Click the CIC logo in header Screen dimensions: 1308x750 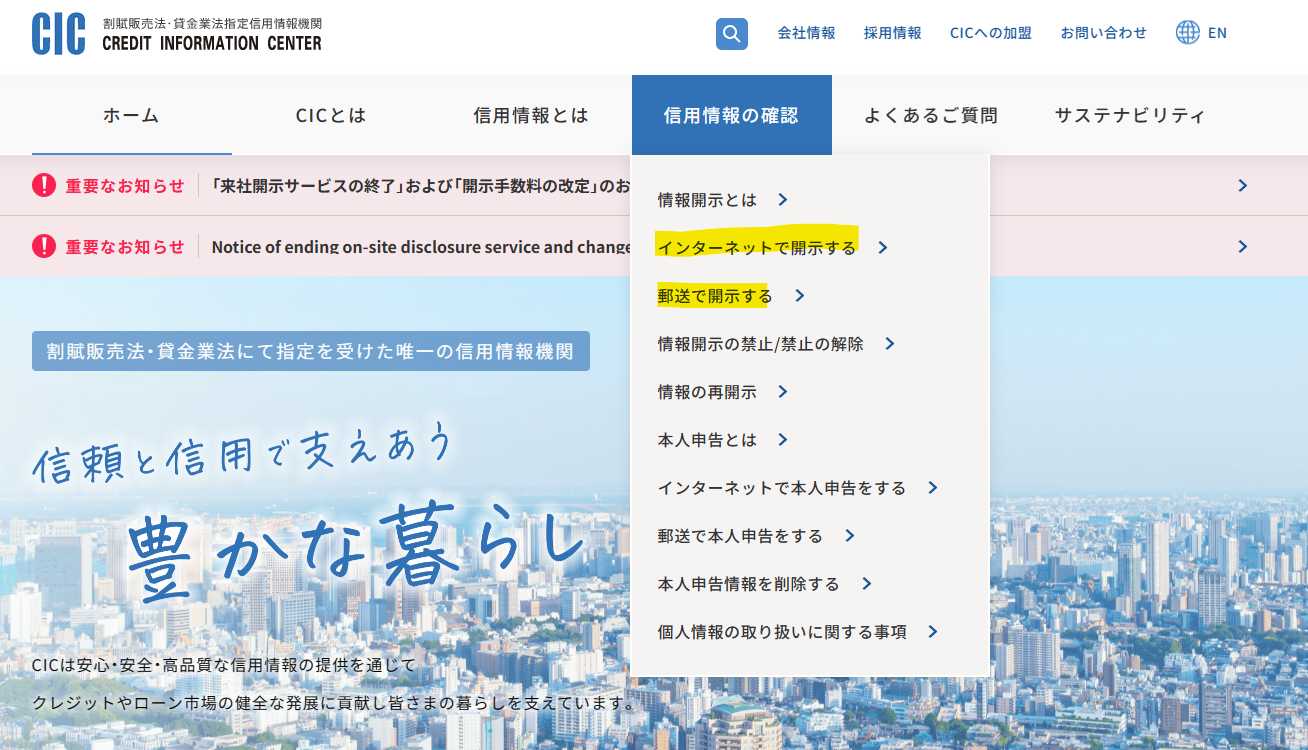click(x=177, y=34)
